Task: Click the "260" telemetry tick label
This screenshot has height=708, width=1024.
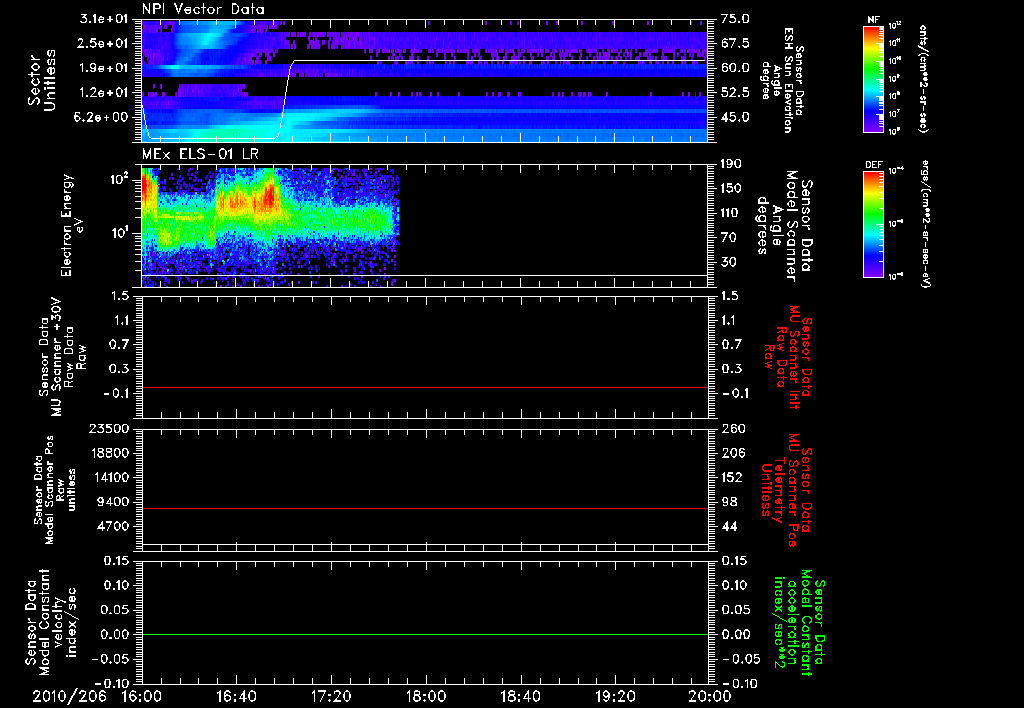Action: click(733, 428)
